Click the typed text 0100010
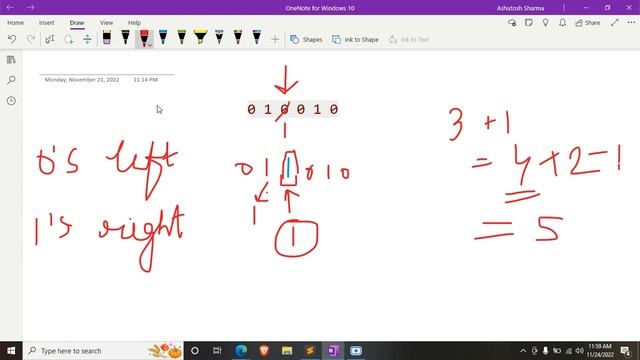 tap(293, 109)
